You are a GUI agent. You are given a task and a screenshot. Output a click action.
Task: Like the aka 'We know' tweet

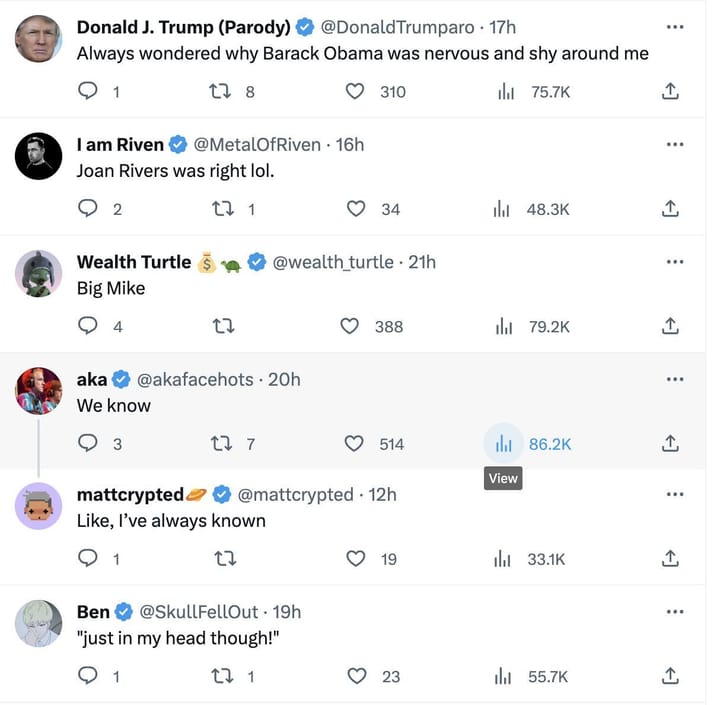(x=355, y=444)
